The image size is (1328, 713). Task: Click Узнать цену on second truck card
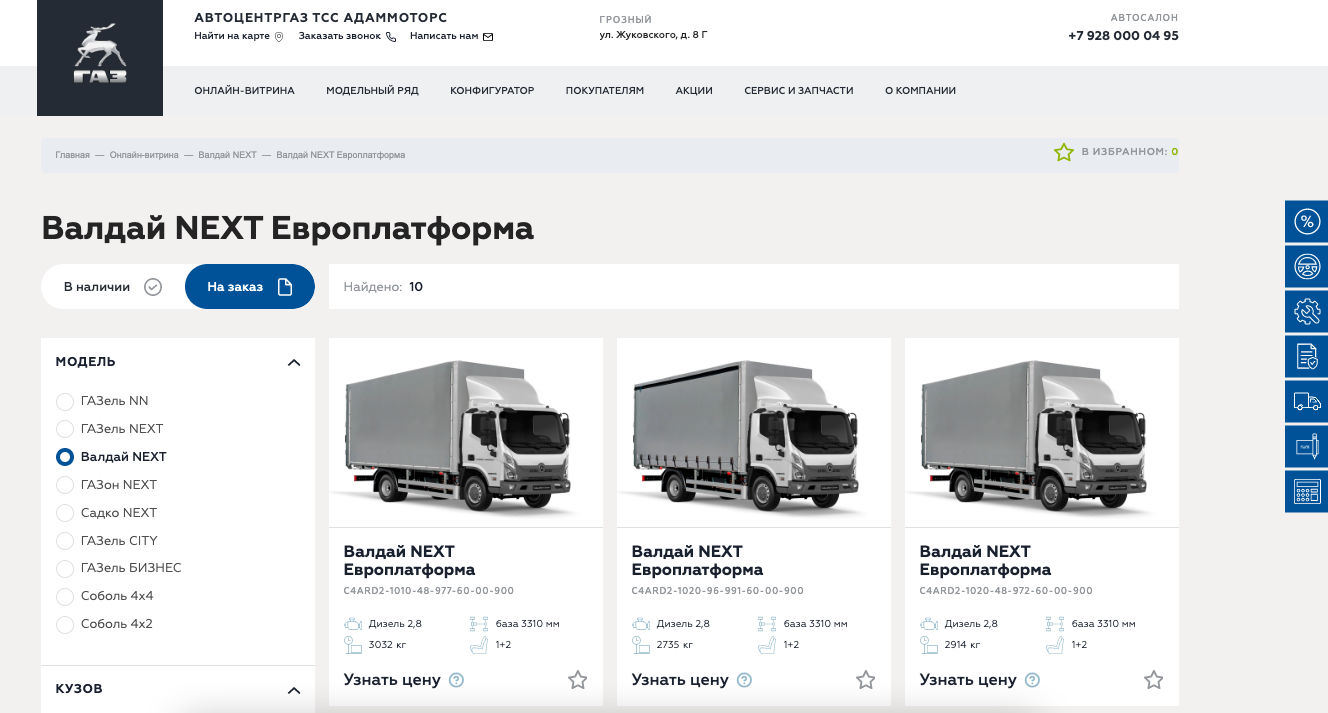(x=680, y=680)
